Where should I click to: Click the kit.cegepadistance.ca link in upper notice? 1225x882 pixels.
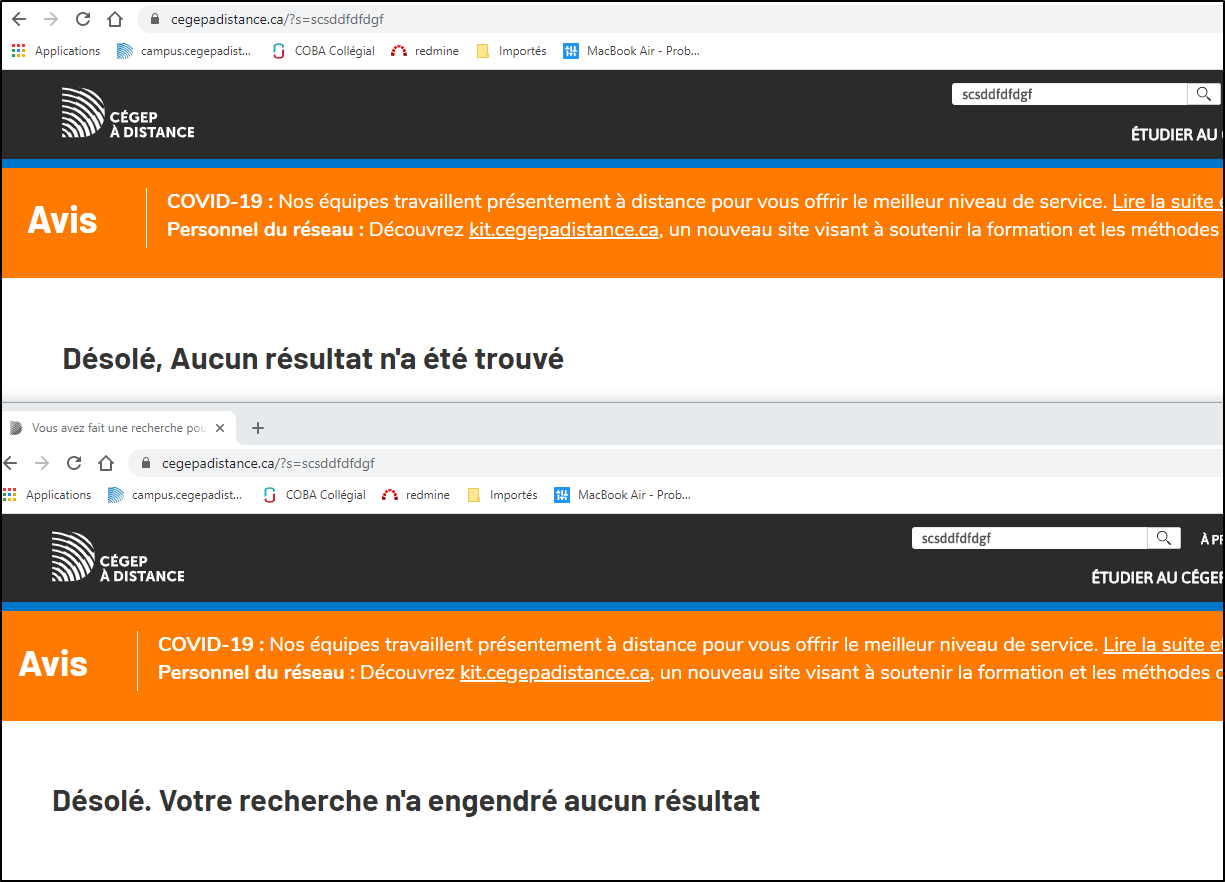564,230
